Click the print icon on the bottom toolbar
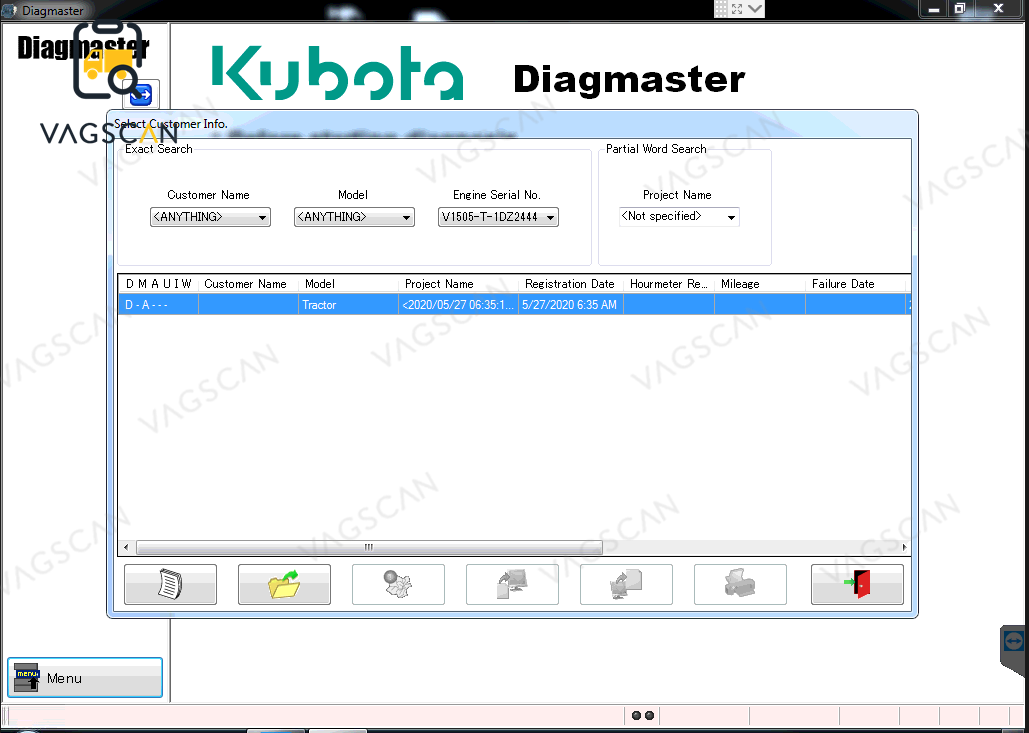Image resolution: width=1029 pixels, height=733 pixels. (740, 584)
